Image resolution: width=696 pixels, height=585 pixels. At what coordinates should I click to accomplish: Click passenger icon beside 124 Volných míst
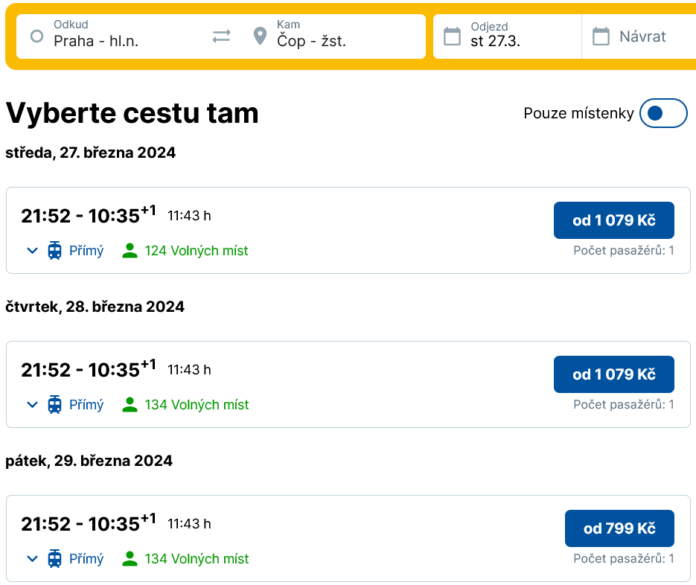(130, 250)
